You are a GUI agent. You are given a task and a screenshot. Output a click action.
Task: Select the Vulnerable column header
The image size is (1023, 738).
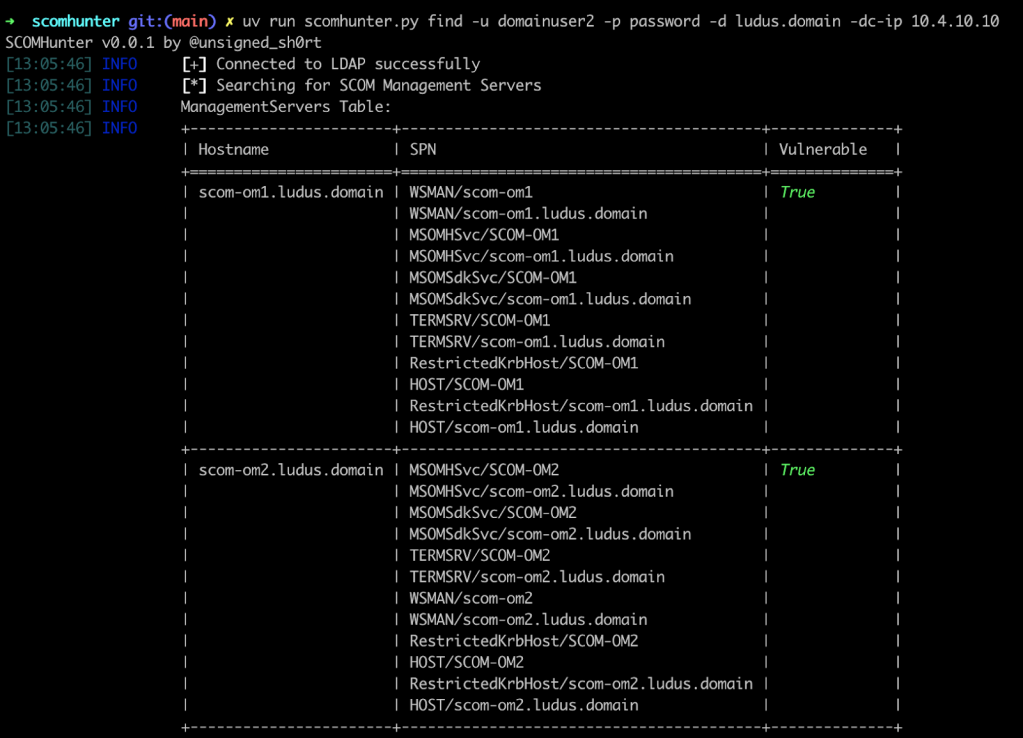pyautogui.click(x=823, y=149)
